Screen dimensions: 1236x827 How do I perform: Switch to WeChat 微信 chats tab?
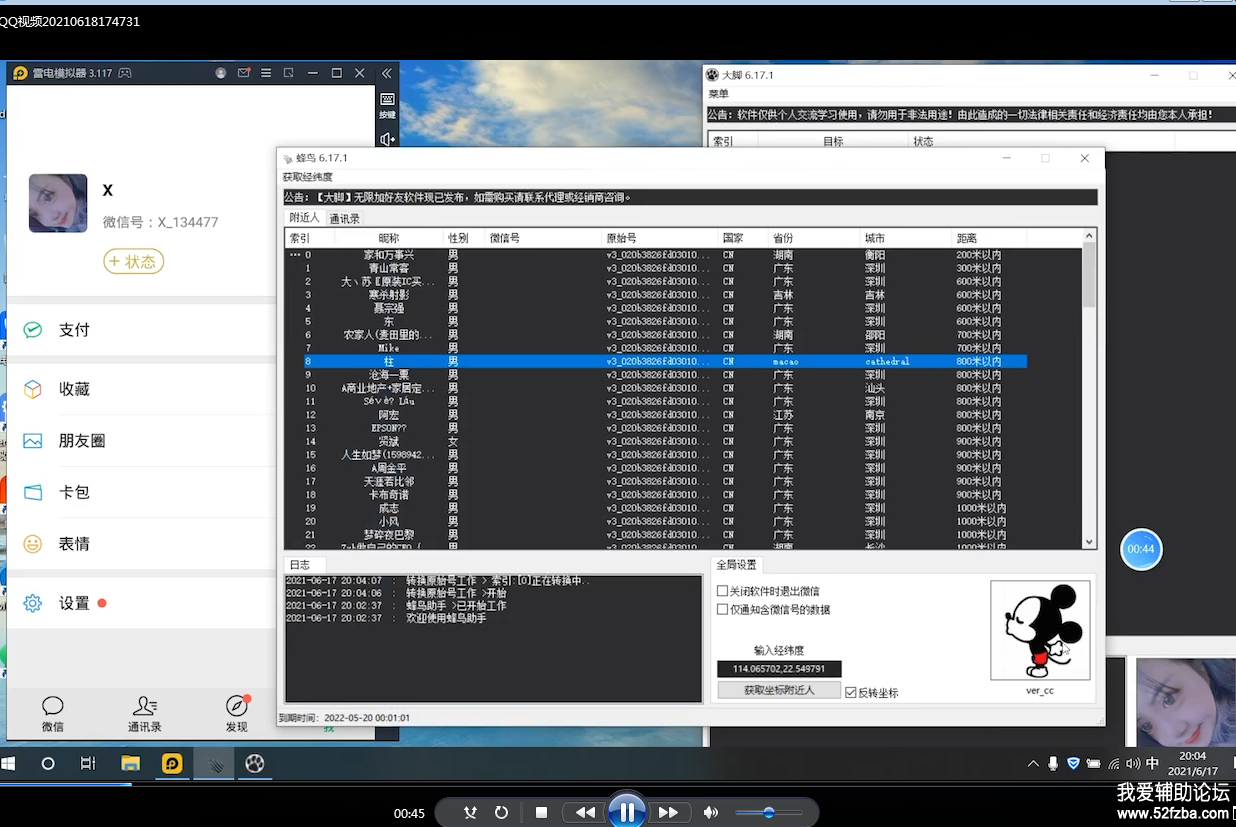53,714
